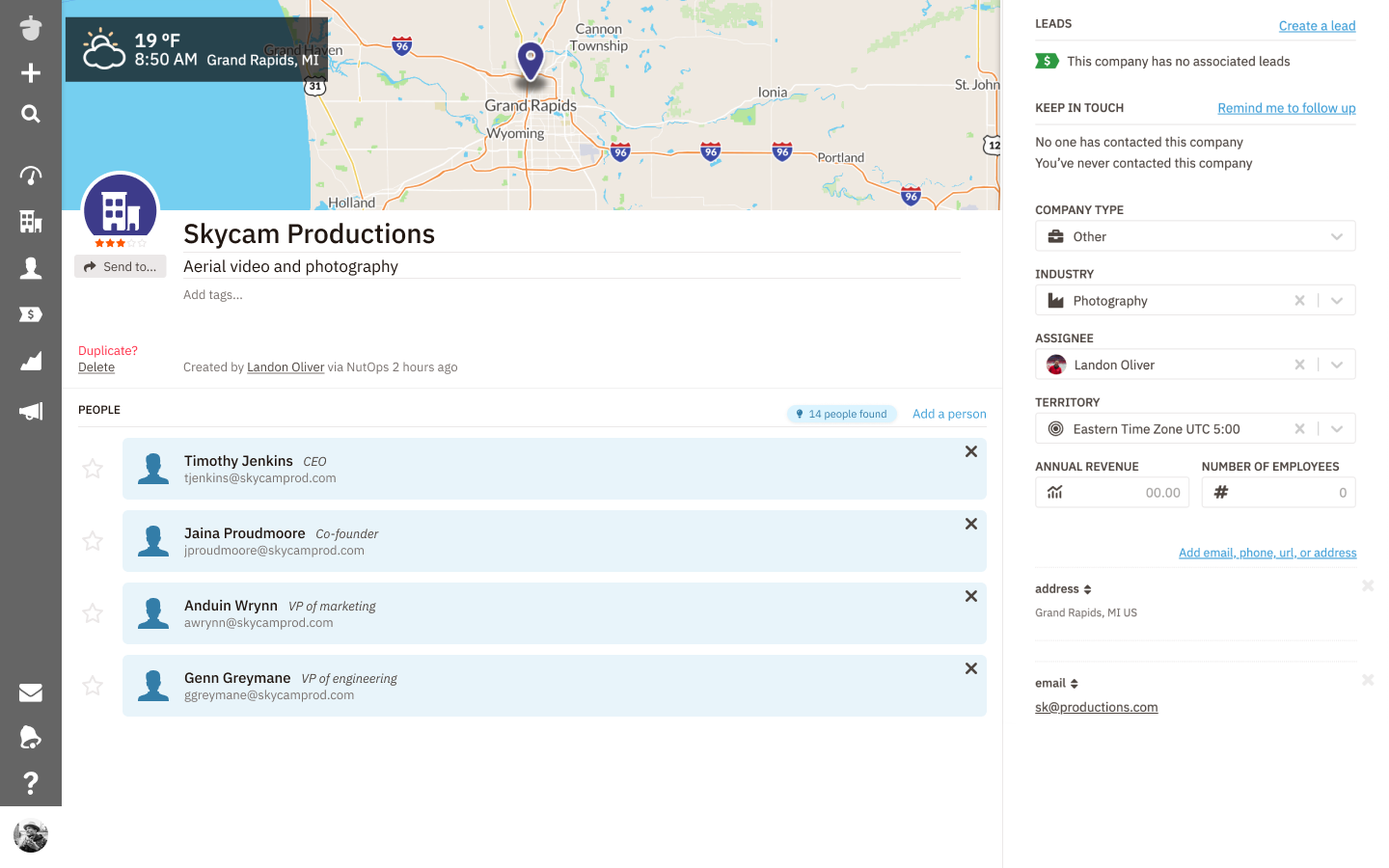Click the plus icon in the sidebar
Screen dimensions: 1389x868
pyautogui.click(x=31, y=73)
